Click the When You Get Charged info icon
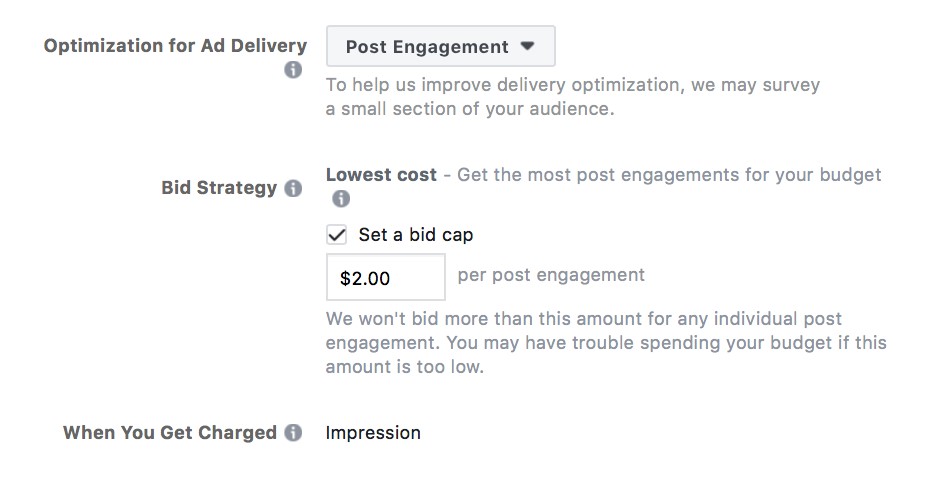 pyautogui.click(x=293, y=433)
